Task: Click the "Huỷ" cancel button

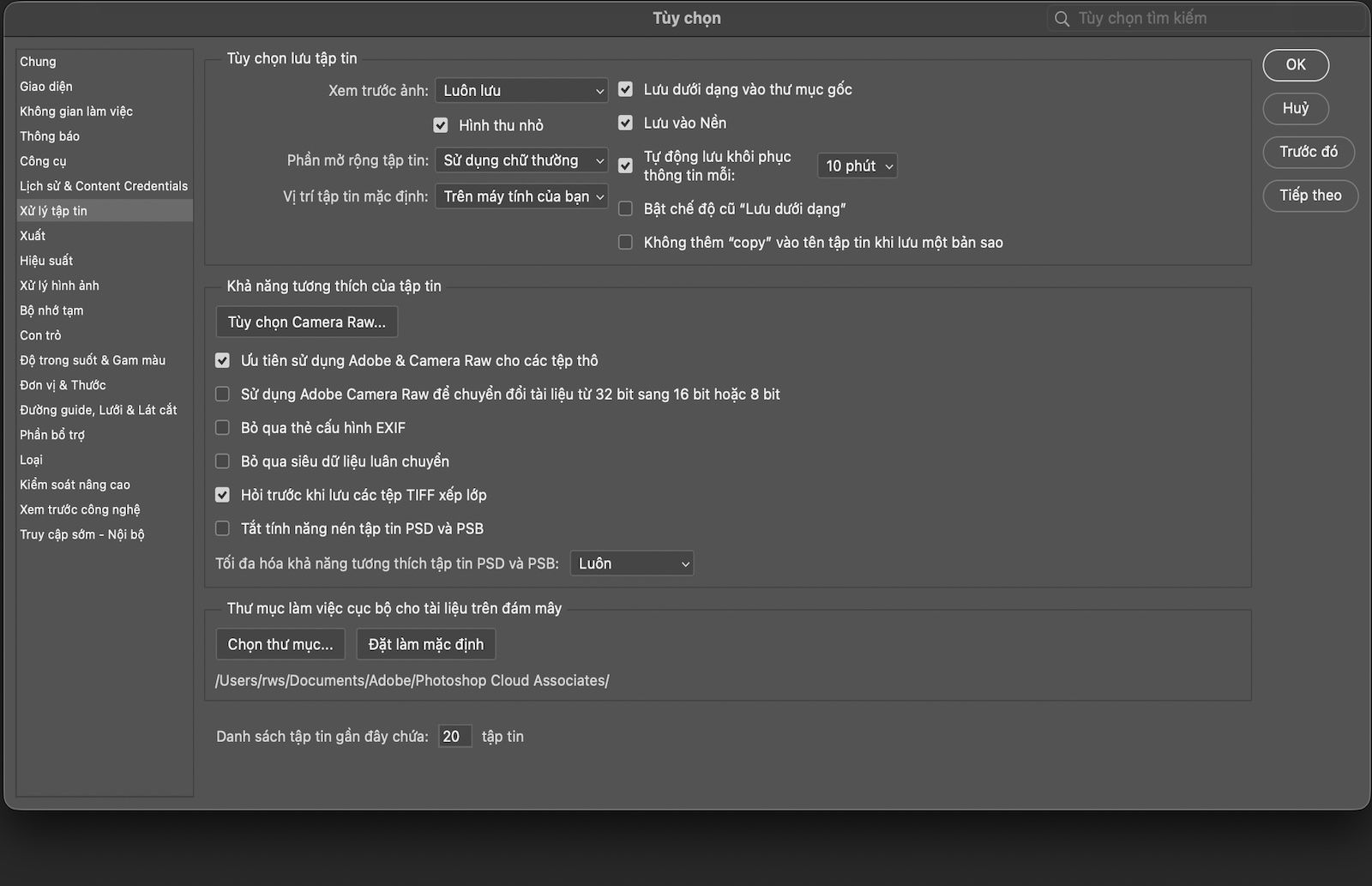Action: tap(1296, 108)
